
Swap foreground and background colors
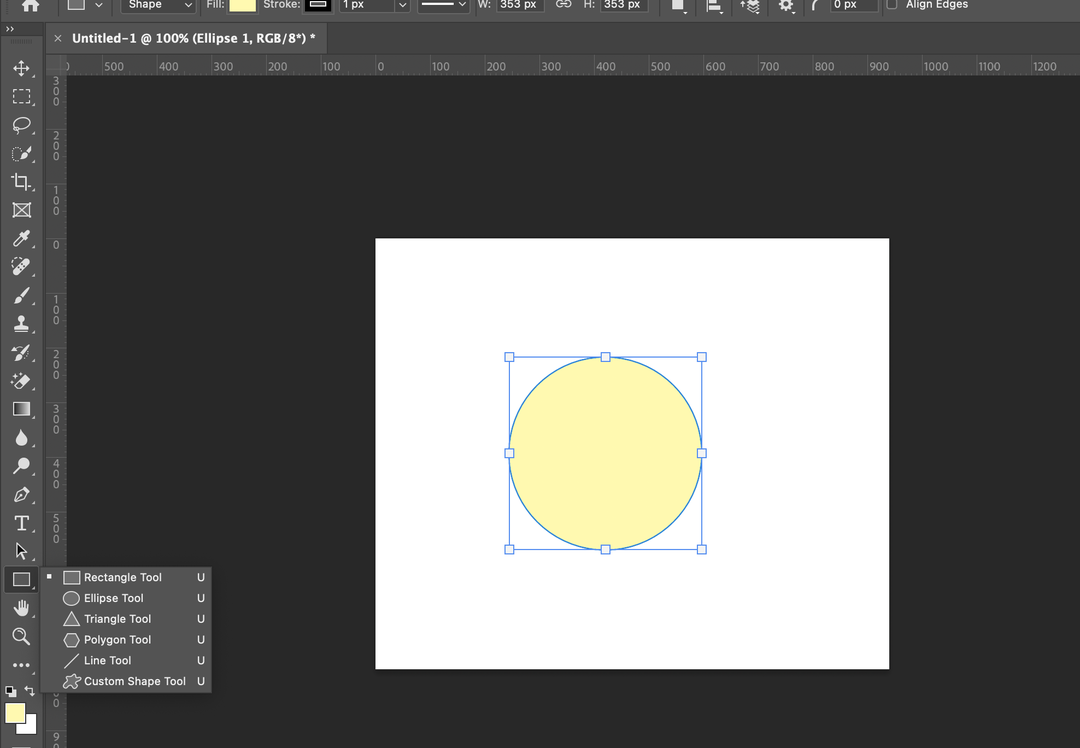(30, 691)
